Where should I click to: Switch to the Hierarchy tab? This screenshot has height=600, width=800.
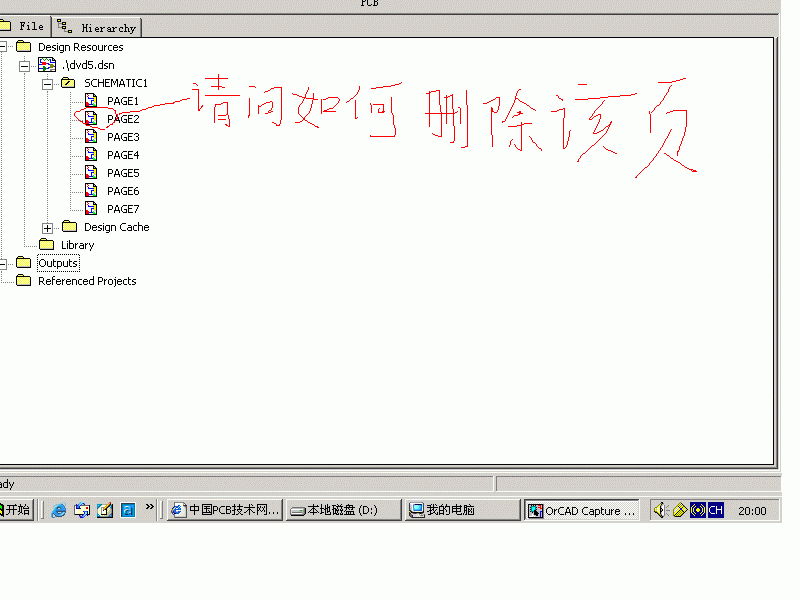coord(96,28)
